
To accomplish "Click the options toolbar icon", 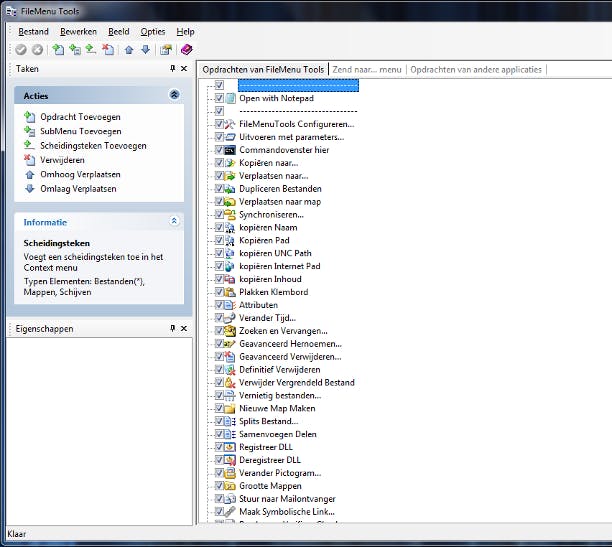I will [x=166, y=50].
